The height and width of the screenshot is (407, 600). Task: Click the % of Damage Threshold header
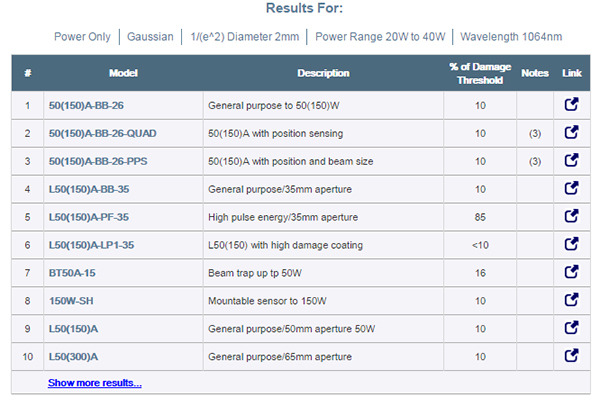pyautogui.click(x=479, y=73)
